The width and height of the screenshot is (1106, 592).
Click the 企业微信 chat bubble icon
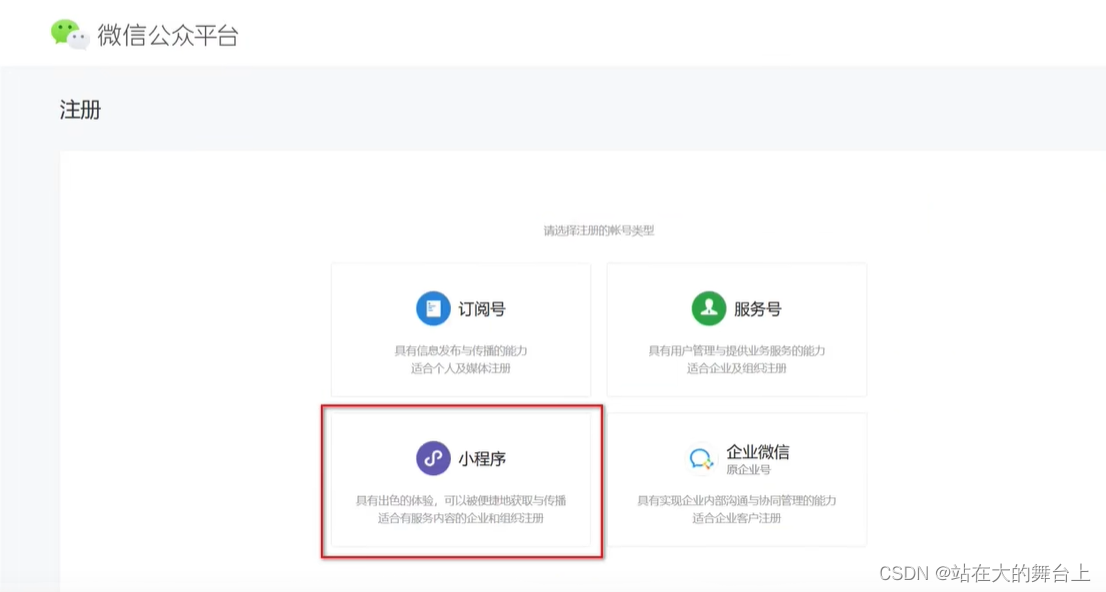click(x=701, y=459)
